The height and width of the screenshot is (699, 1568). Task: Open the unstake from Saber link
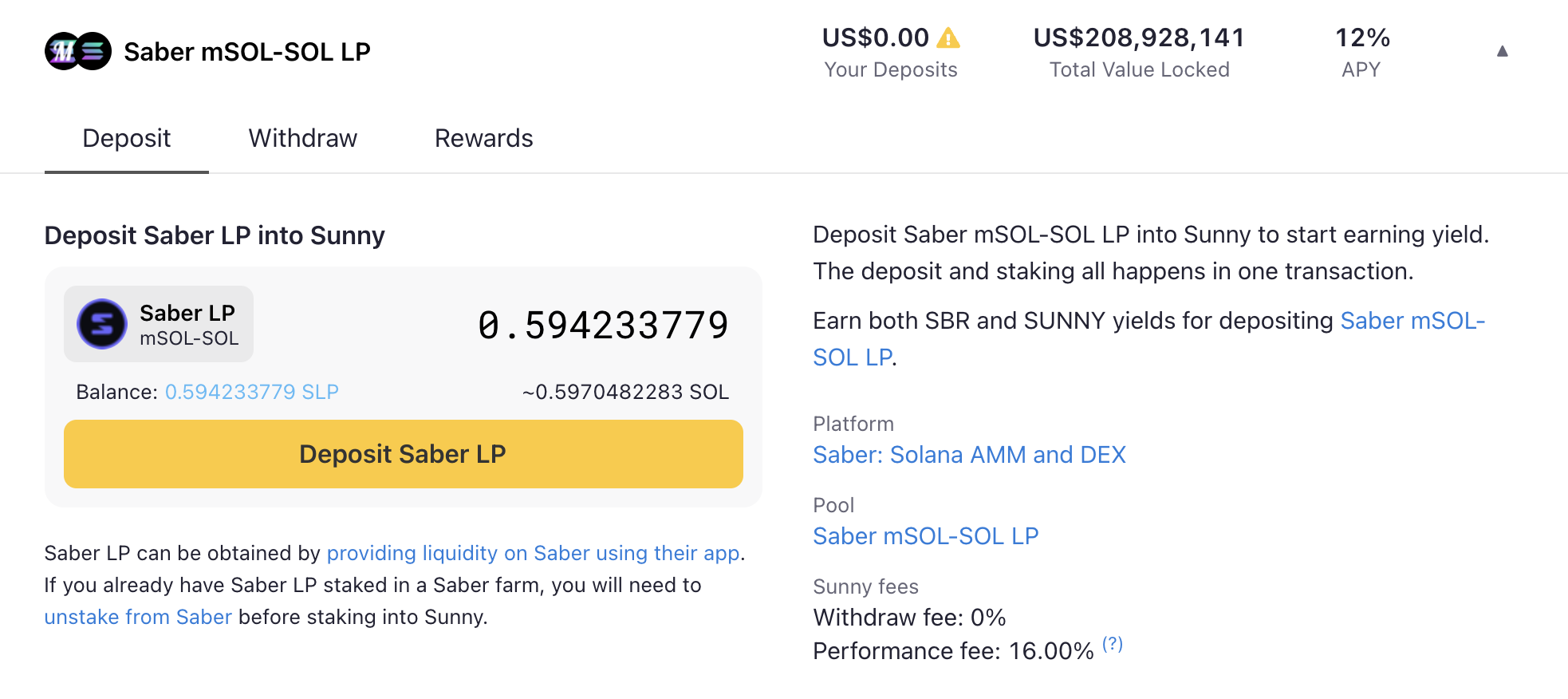[x=138, y=617]
